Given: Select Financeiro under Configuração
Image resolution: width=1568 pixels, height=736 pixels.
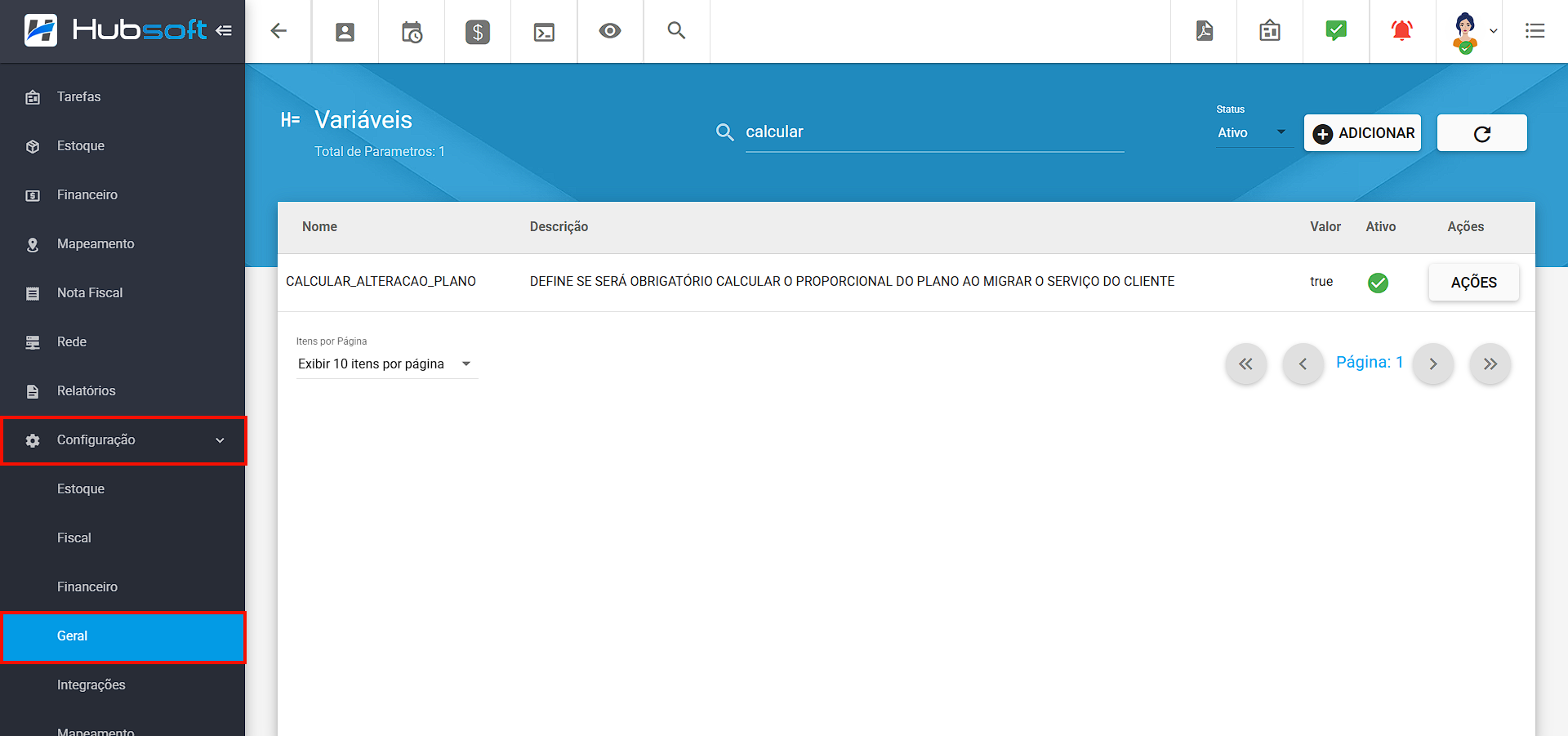Looking at the screenshot, I should [122, 587].
